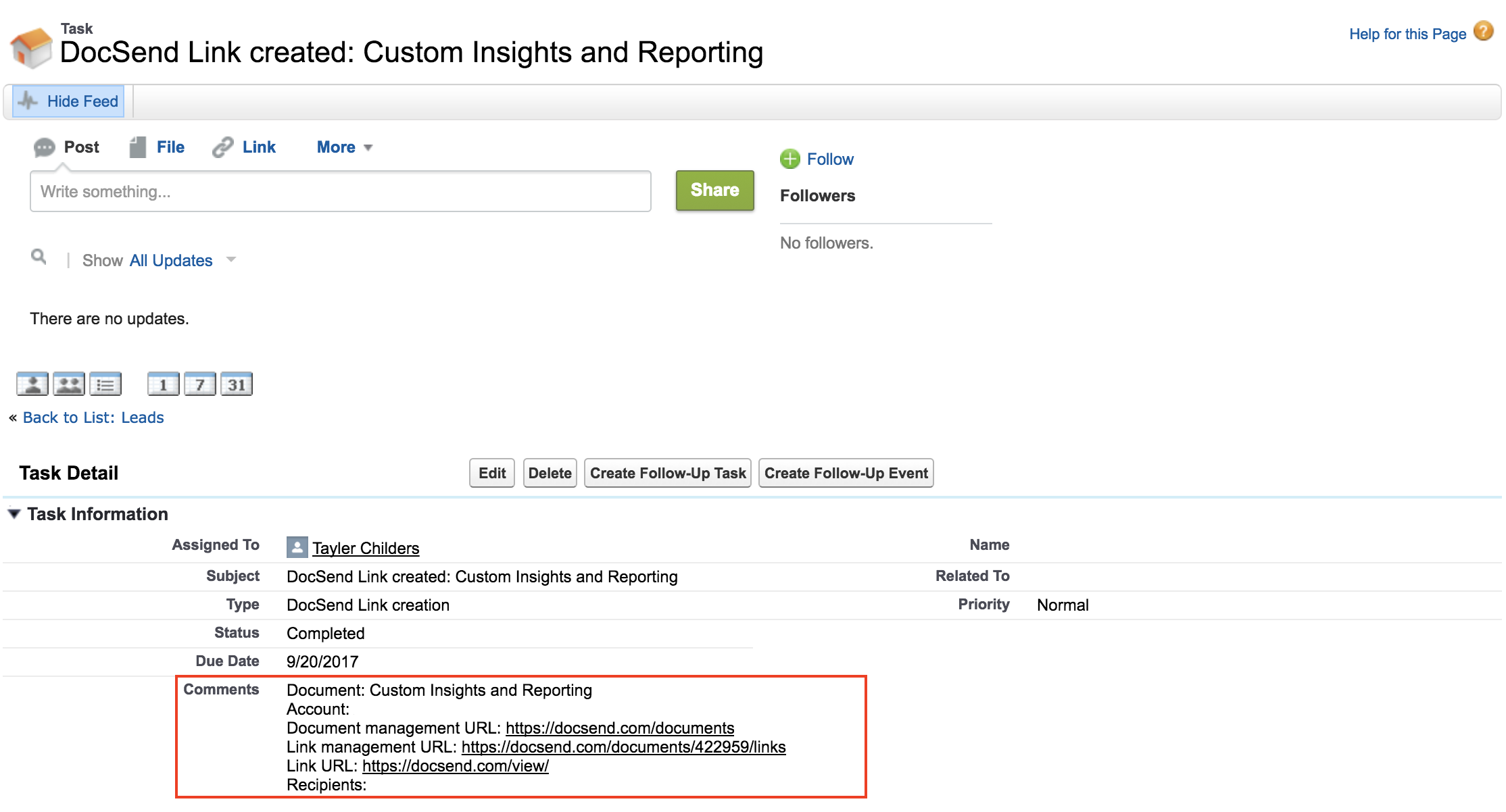This screenshot has width=1506, height=812.
Task: Expand the More dropdown
Action: click(x=345, y=147)
